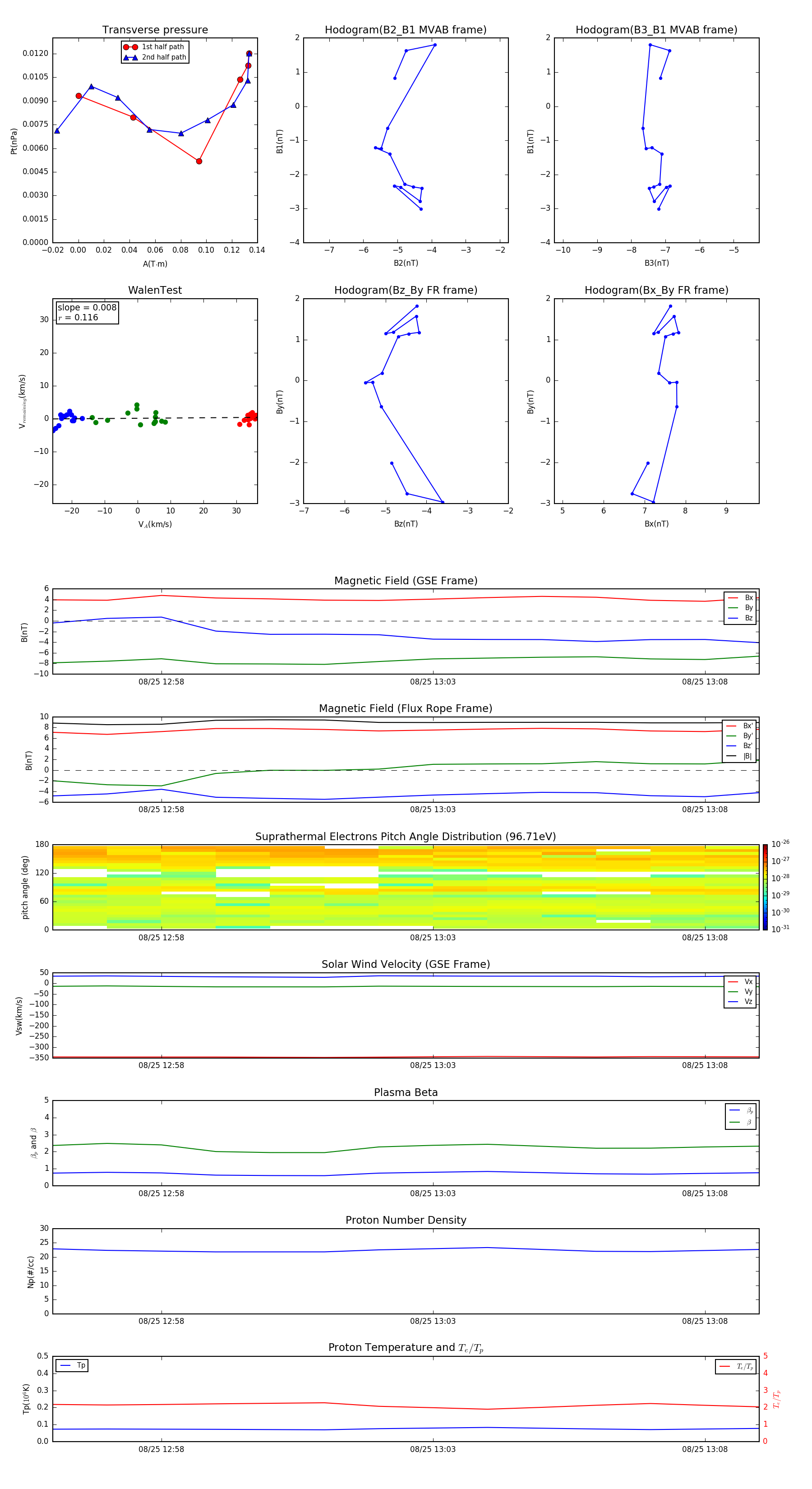This screenshot has width=812, height=1489.
Task: Click '08/25 13:03' under the GSE field plot
Action: coord(433,682)
